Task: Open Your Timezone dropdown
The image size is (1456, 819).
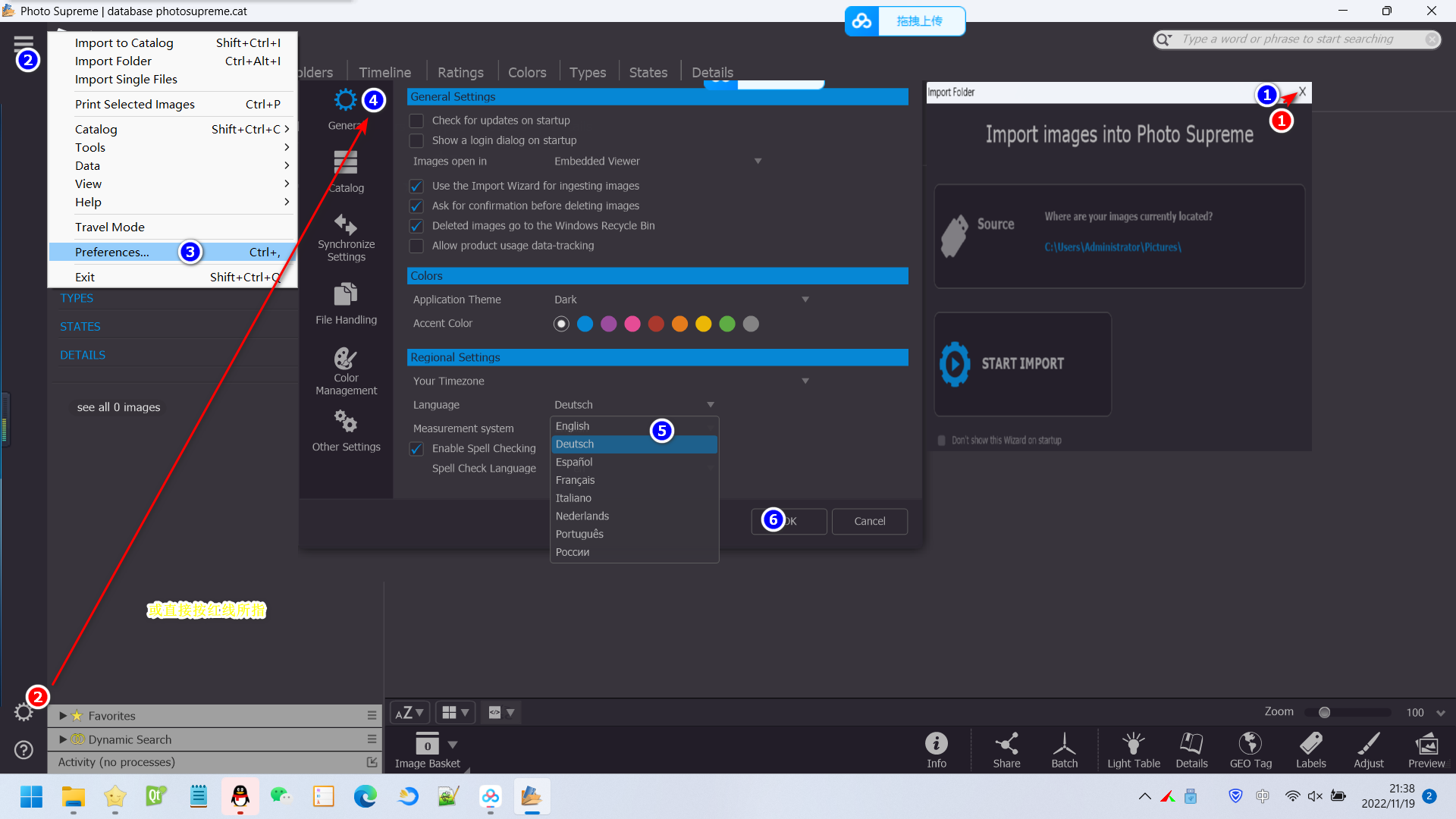Action: coord(682,381)
